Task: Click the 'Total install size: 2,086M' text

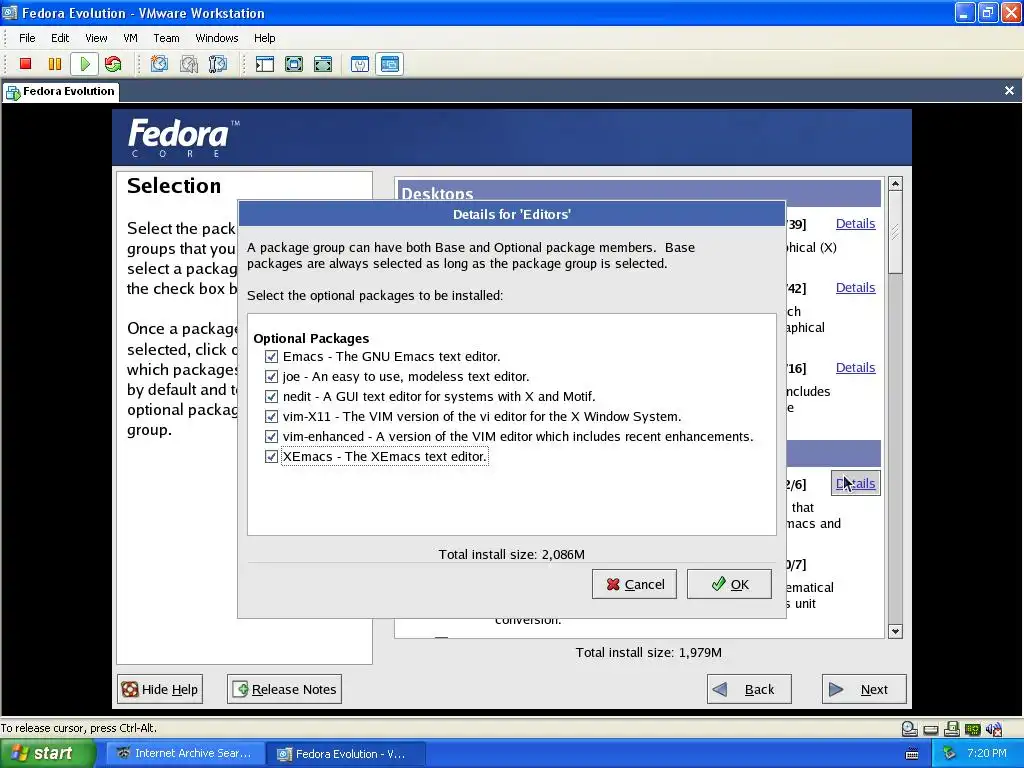Action: (511, 554)
